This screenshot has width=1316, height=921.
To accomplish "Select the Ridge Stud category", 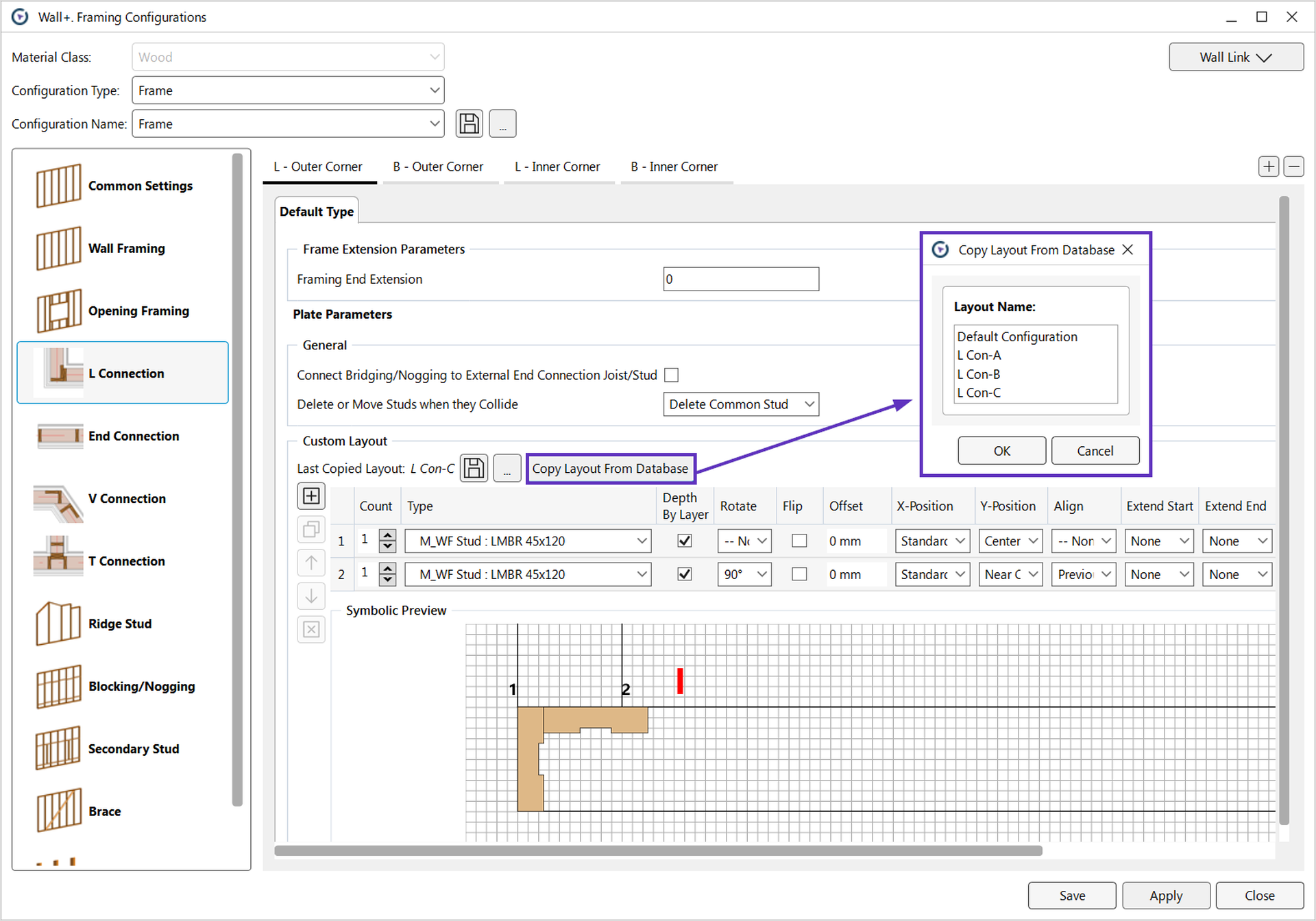I will pyautogui.click(x=120, y=624).
